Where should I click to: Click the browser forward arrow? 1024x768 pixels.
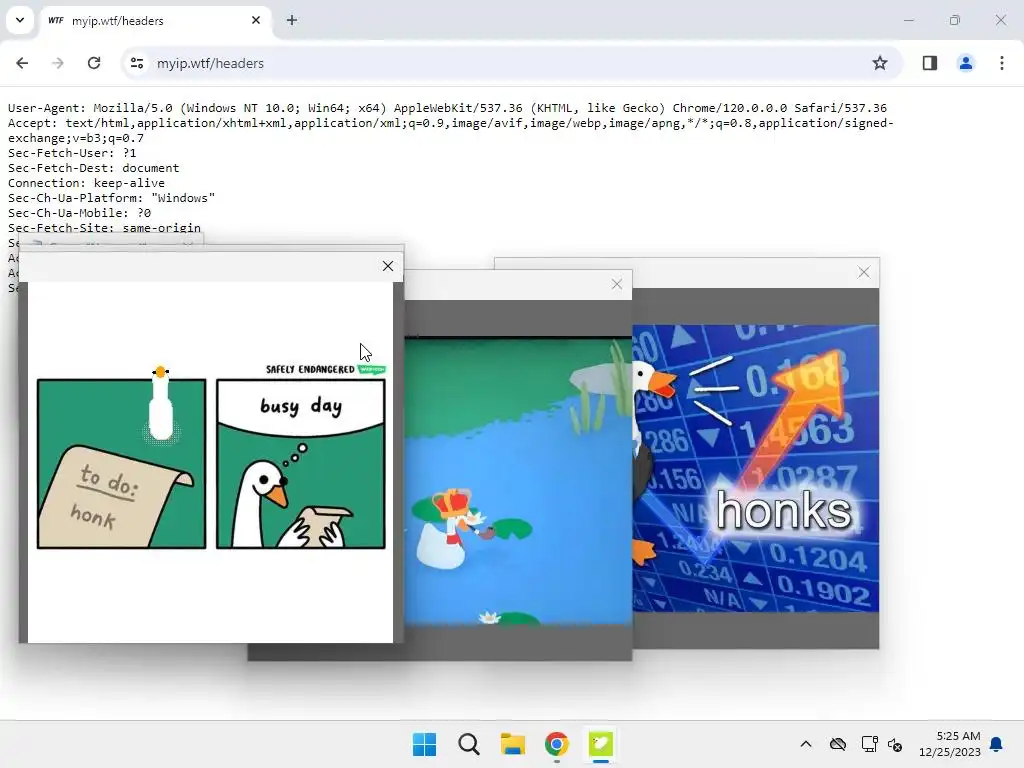[58, 63]
